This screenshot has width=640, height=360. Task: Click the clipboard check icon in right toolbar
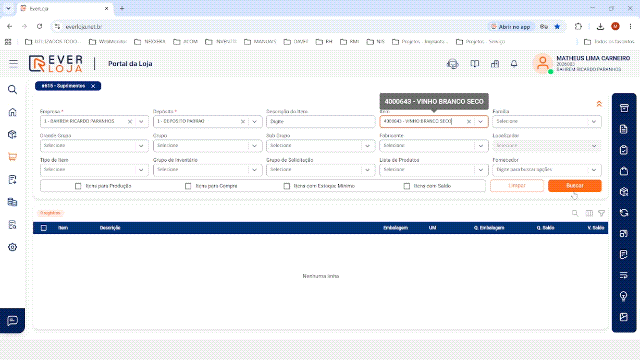[x=624, y=150]
